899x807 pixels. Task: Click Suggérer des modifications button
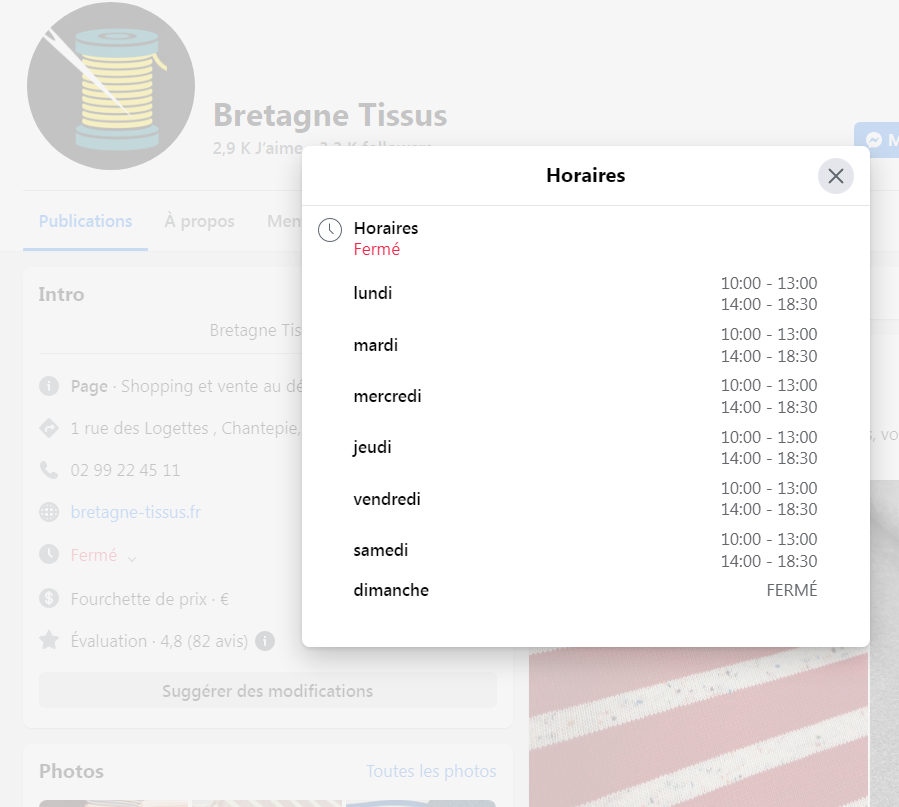[268, 691]
